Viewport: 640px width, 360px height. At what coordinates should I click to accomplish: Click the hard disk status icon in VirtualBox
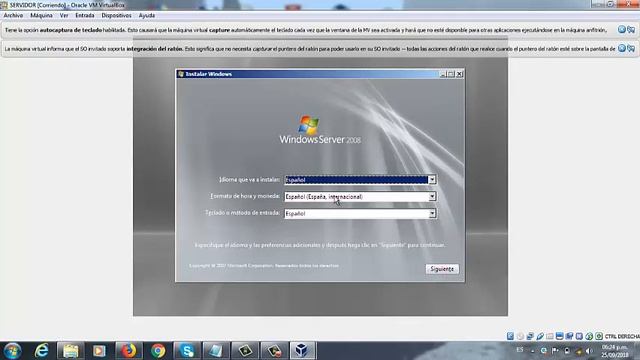click(510, 336)
